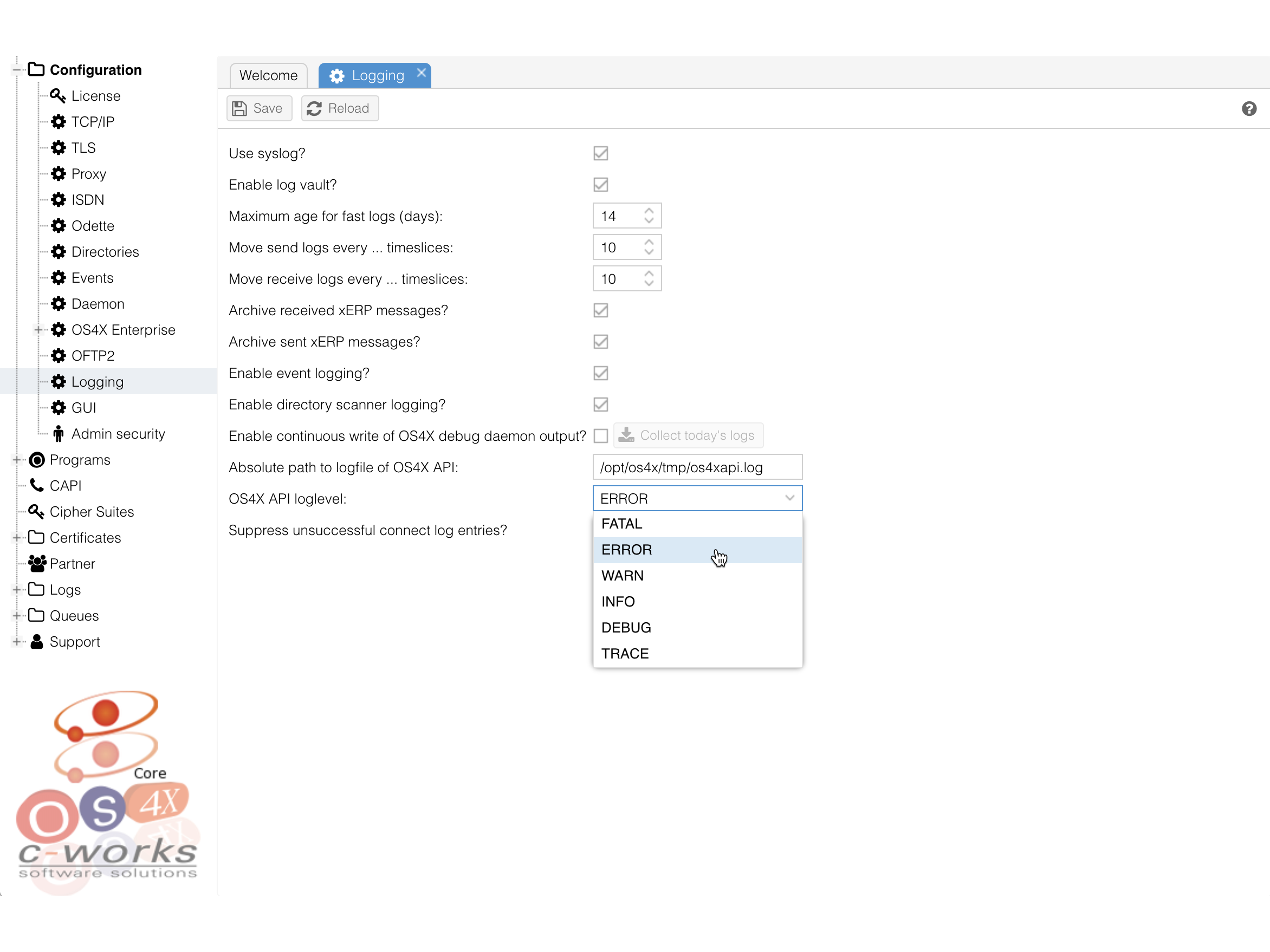The height and width of the screenshot is (952, 1270).
Task: Increase move send logs timeslices
Action: point(649,242)
